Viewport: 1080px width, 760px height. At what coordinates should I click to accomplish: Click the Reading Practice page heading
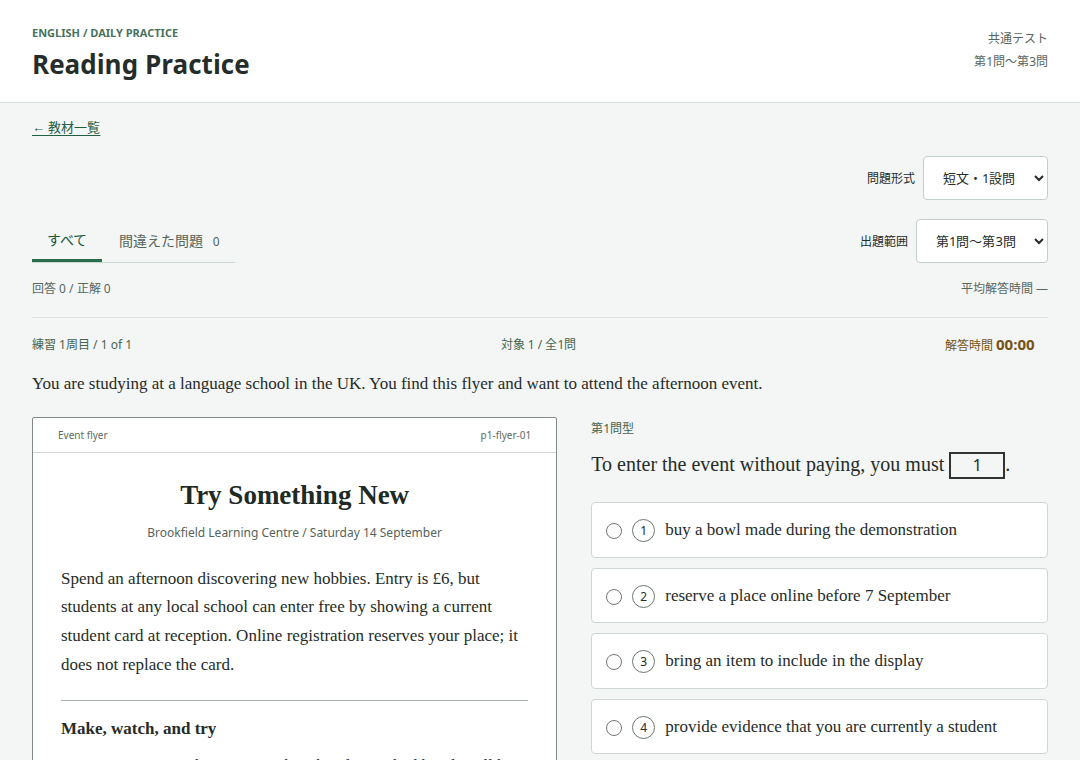coord(141,65)
